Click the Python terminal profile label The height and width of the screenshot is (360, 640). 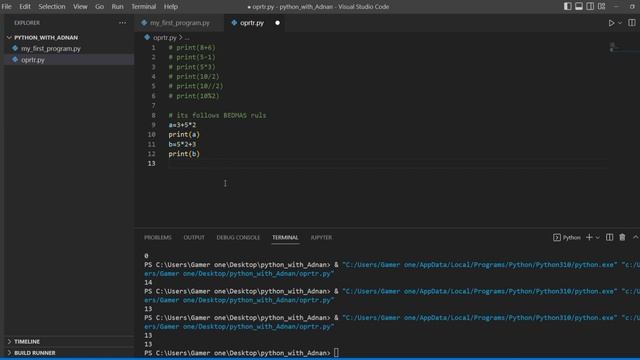567,238
